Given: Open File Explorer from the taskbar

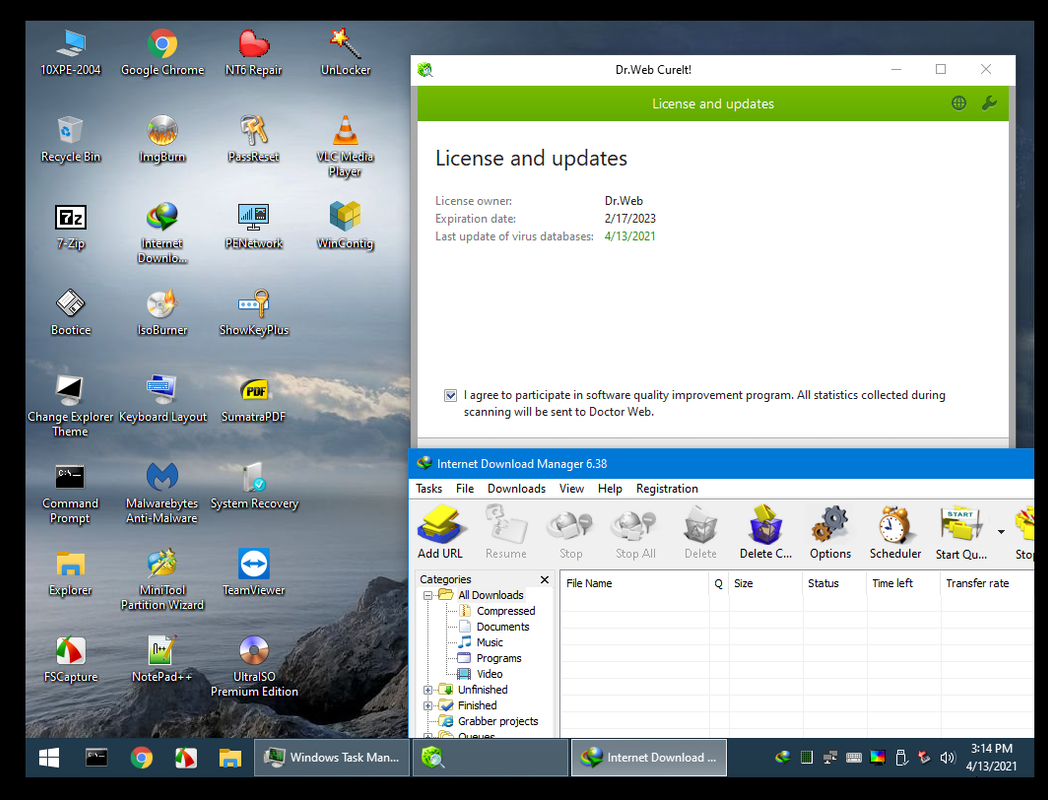Looking at the screenshot, I should [x=230, y=757].
